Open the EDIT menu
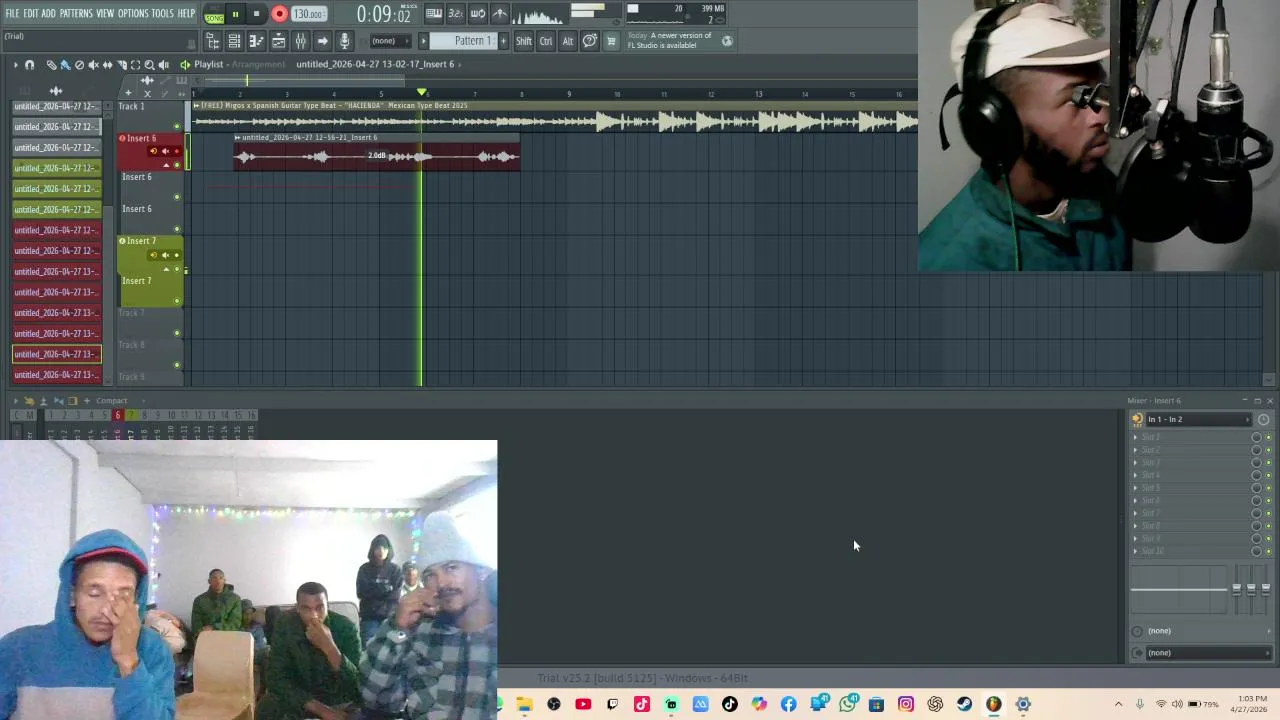1280x720 pixels. (31, 14)
